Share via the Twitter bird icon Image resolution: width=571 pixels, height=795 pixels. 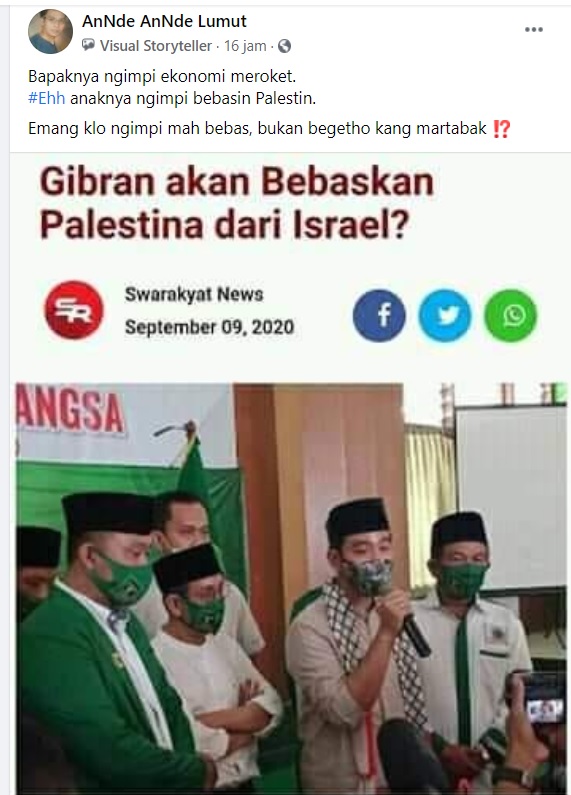pos(445,315)
